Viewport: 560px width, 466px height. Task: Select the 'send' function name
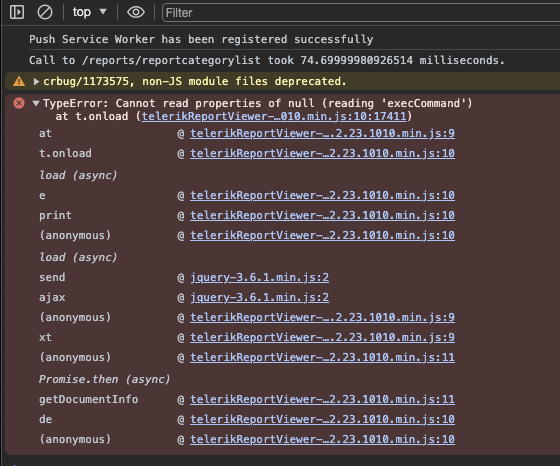52,277
